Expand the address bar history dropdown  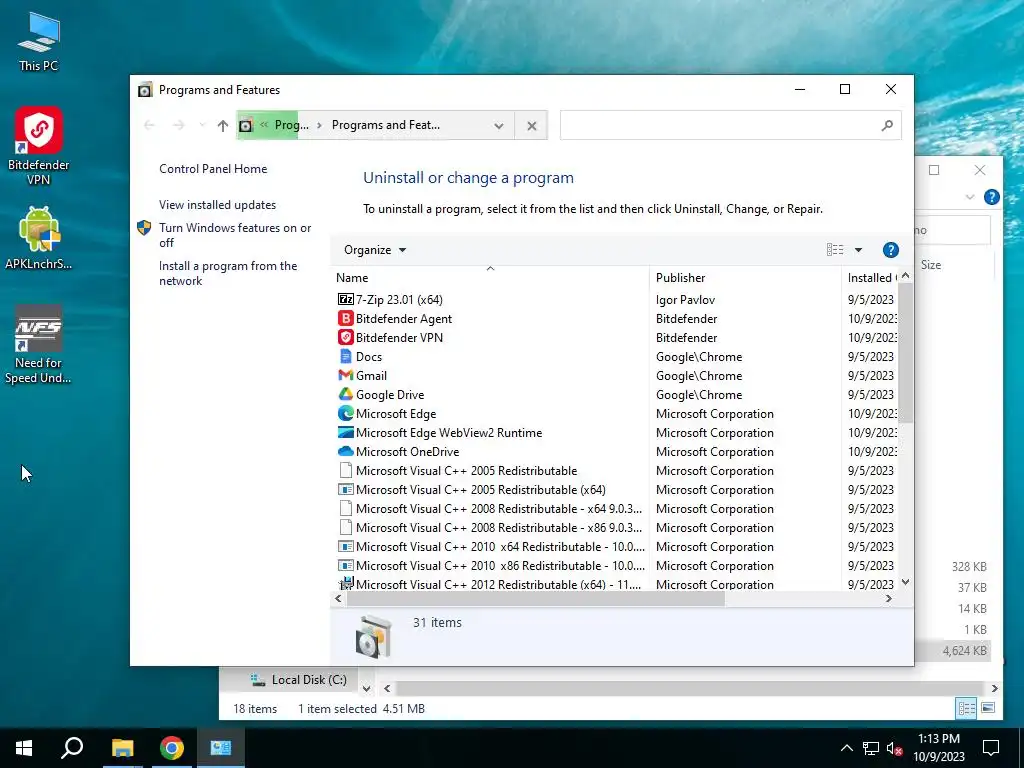(499, 125)
